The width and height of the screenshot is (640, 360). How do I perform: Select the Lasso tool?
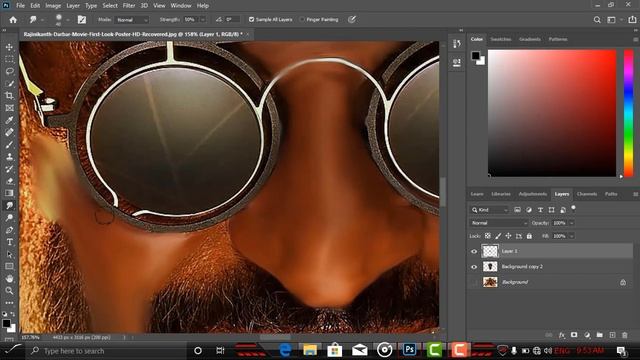[9, 71]
